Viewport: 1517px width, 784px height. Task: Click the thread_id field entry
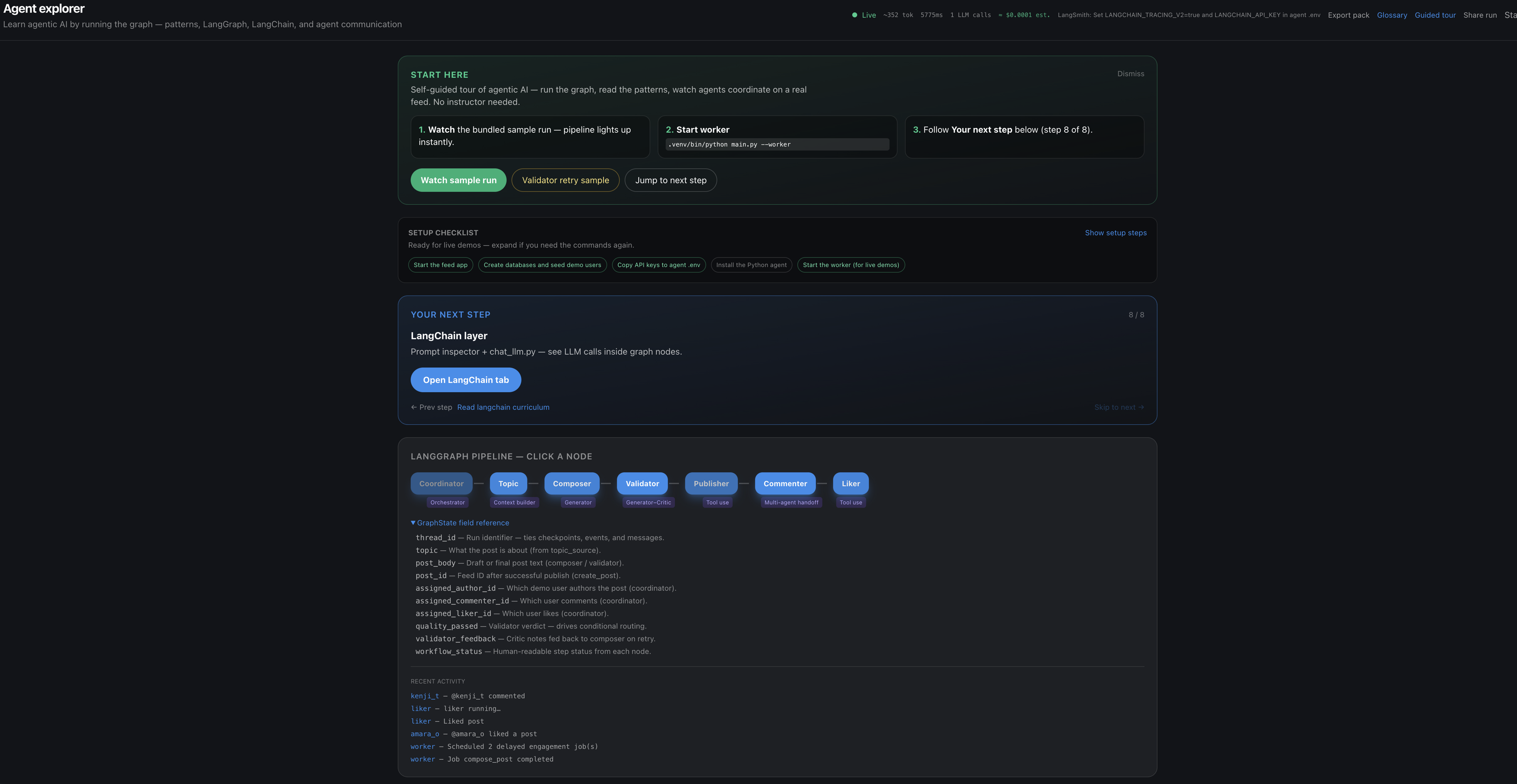[539, 538]
